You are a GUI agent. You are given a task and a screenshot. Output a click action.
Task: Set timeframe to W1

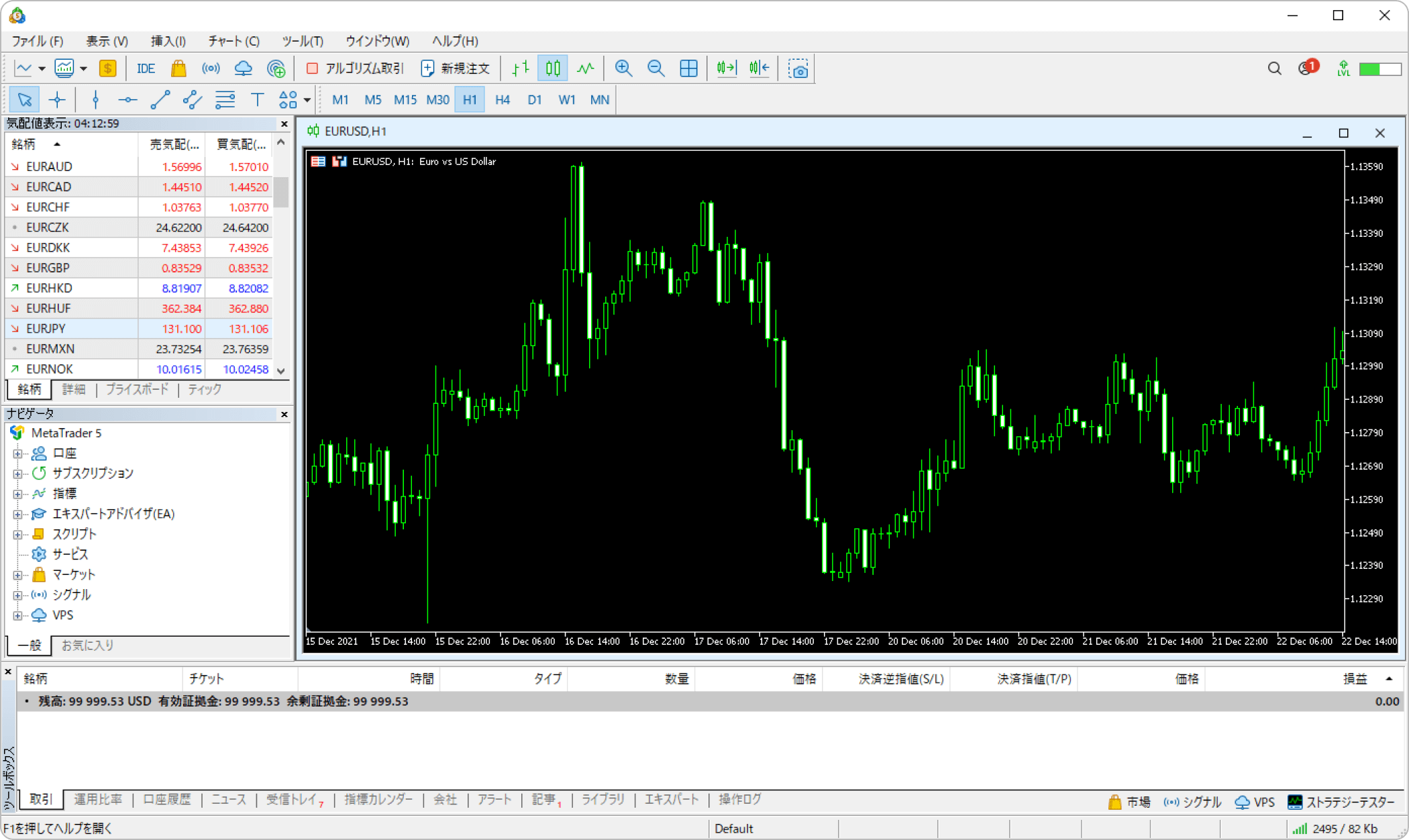click(x=567, y=100)
